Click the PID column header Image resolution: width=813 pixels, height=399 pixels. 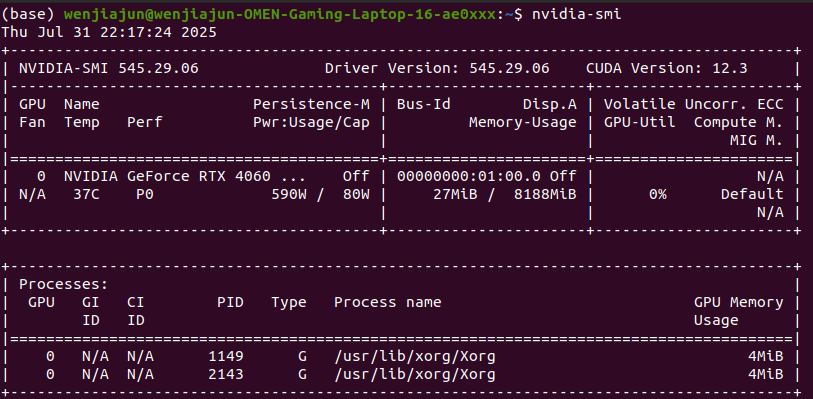(231, 303)
